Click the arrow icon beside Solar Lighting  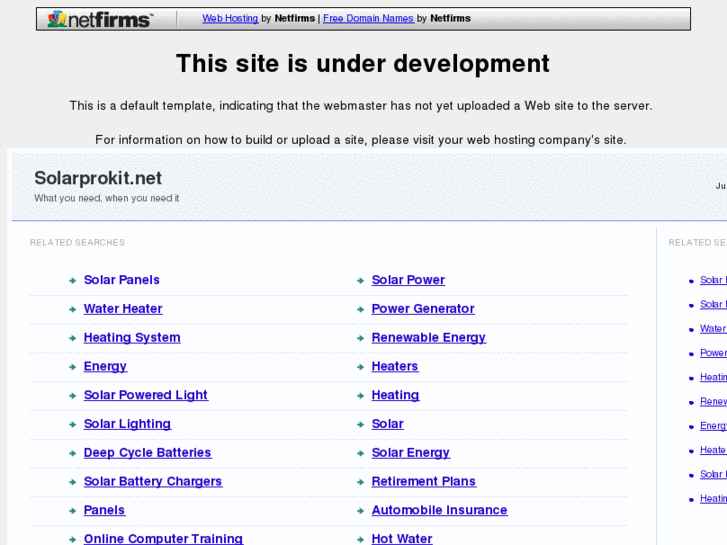(72, 424)
